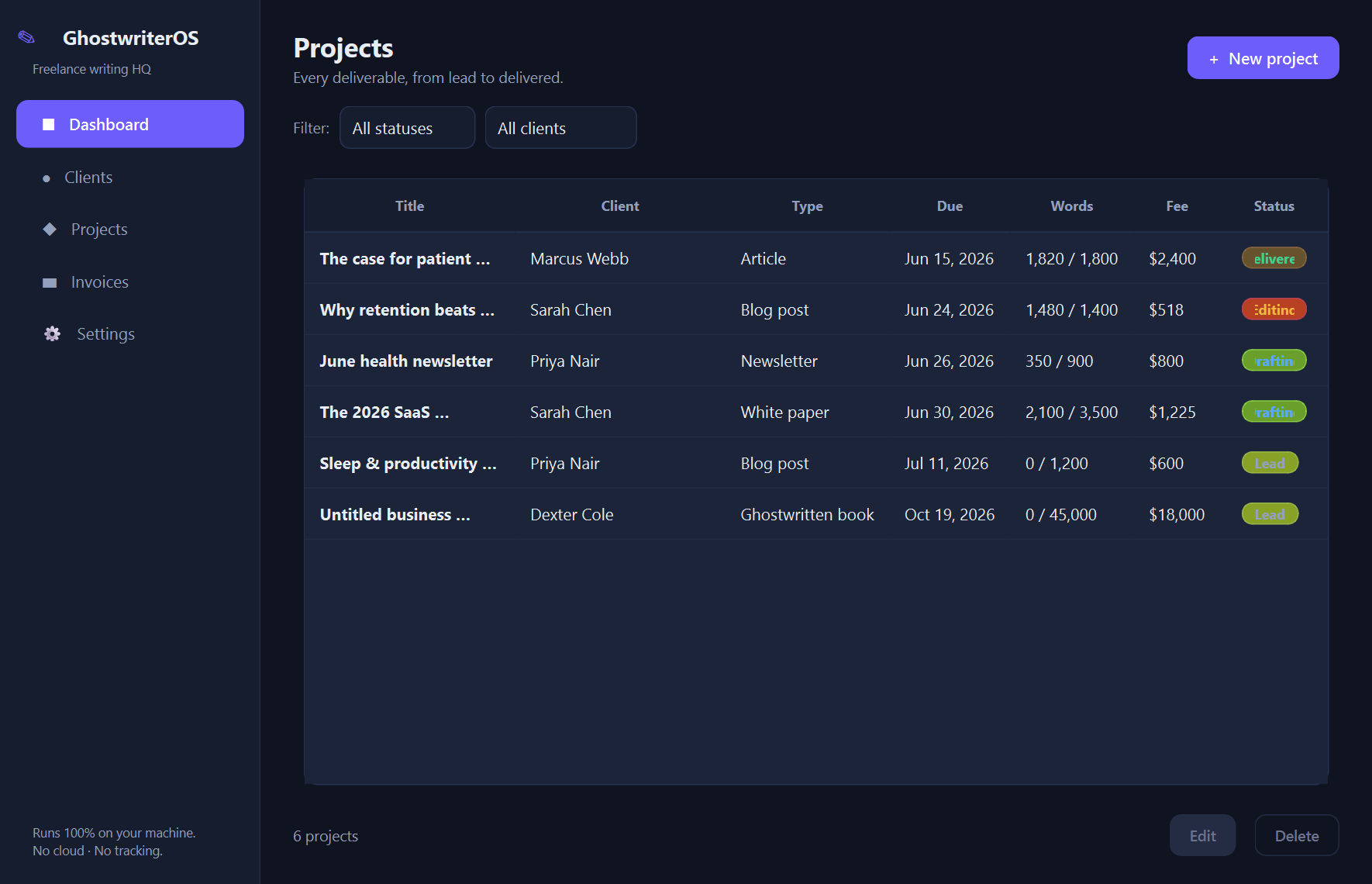The width and height of the screenshot is (1372, 884).
Task: Click the Invoices card icon
Action: (50, 282)
